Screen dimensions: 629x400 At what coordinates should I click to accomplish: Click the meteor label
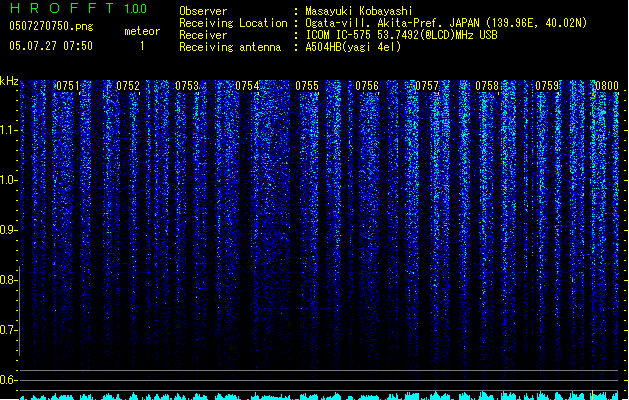point(142,31)
